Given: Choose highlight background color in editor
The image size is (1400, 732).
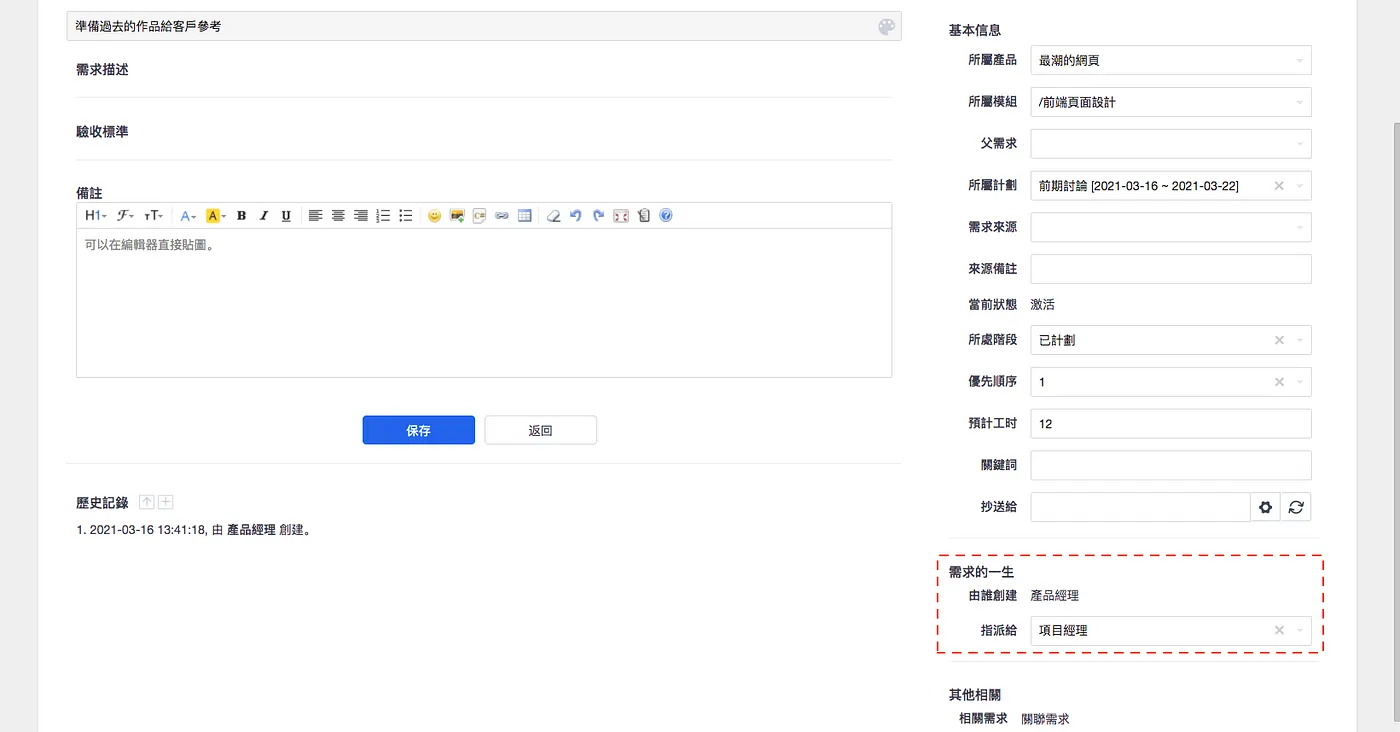Looking at the screenshot, I should coord(216,215).
